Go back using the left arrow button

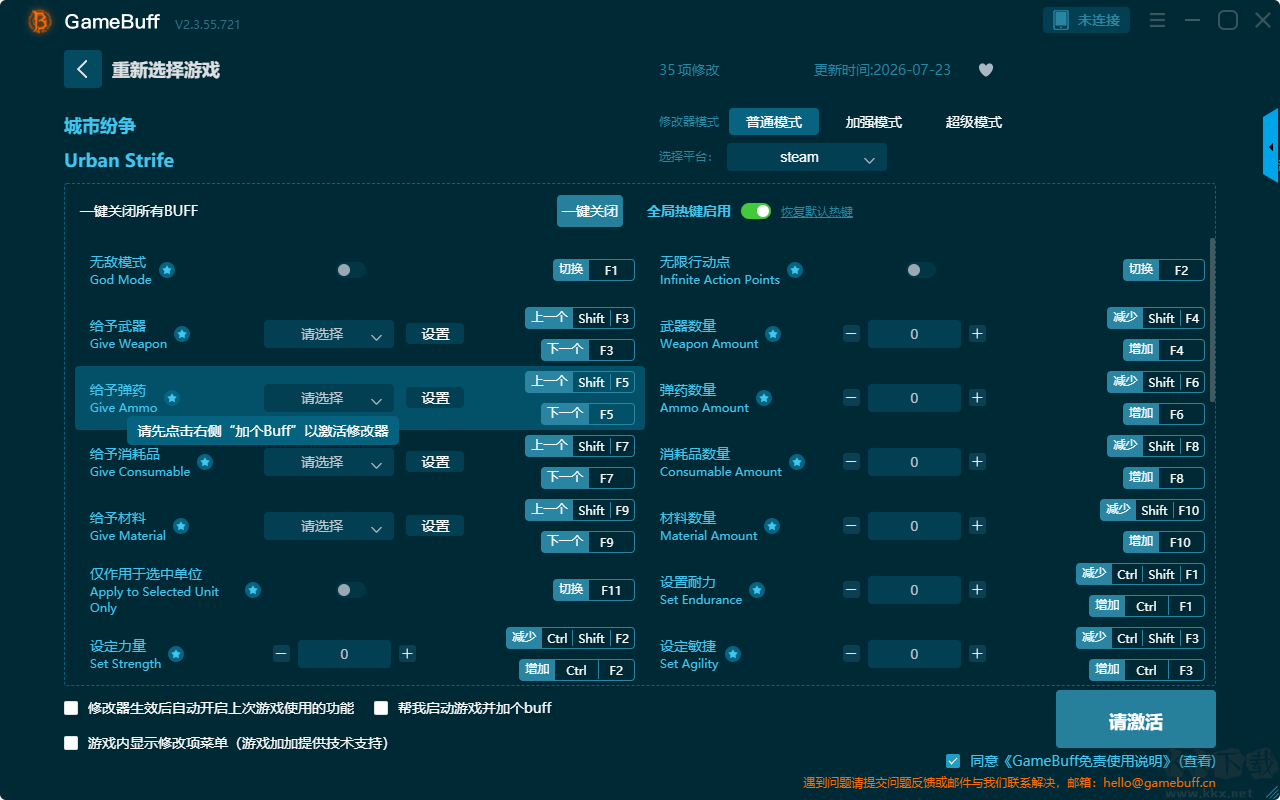[x=83, y=69]
